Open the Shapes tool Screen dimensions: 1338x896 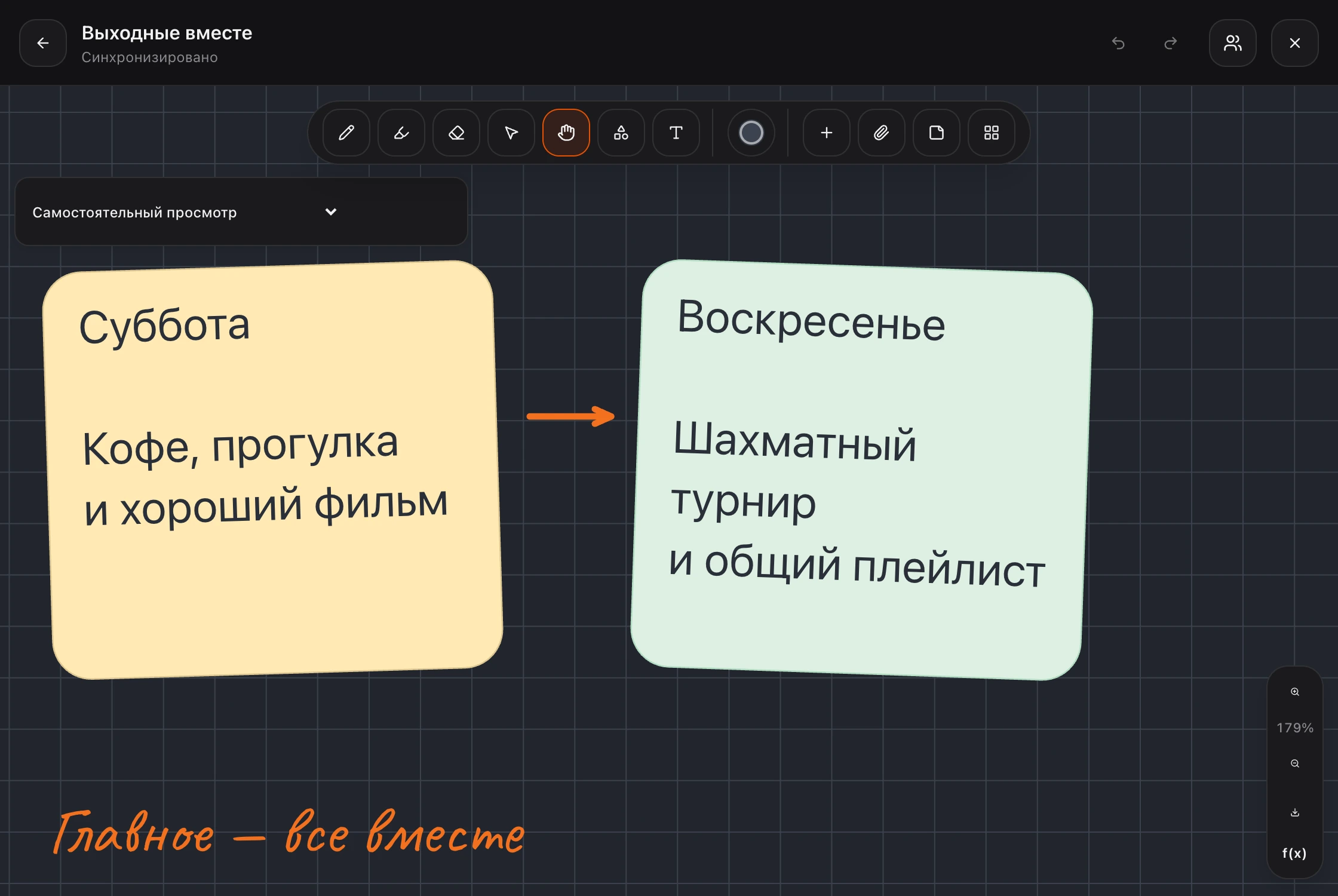tap(621, 133)
